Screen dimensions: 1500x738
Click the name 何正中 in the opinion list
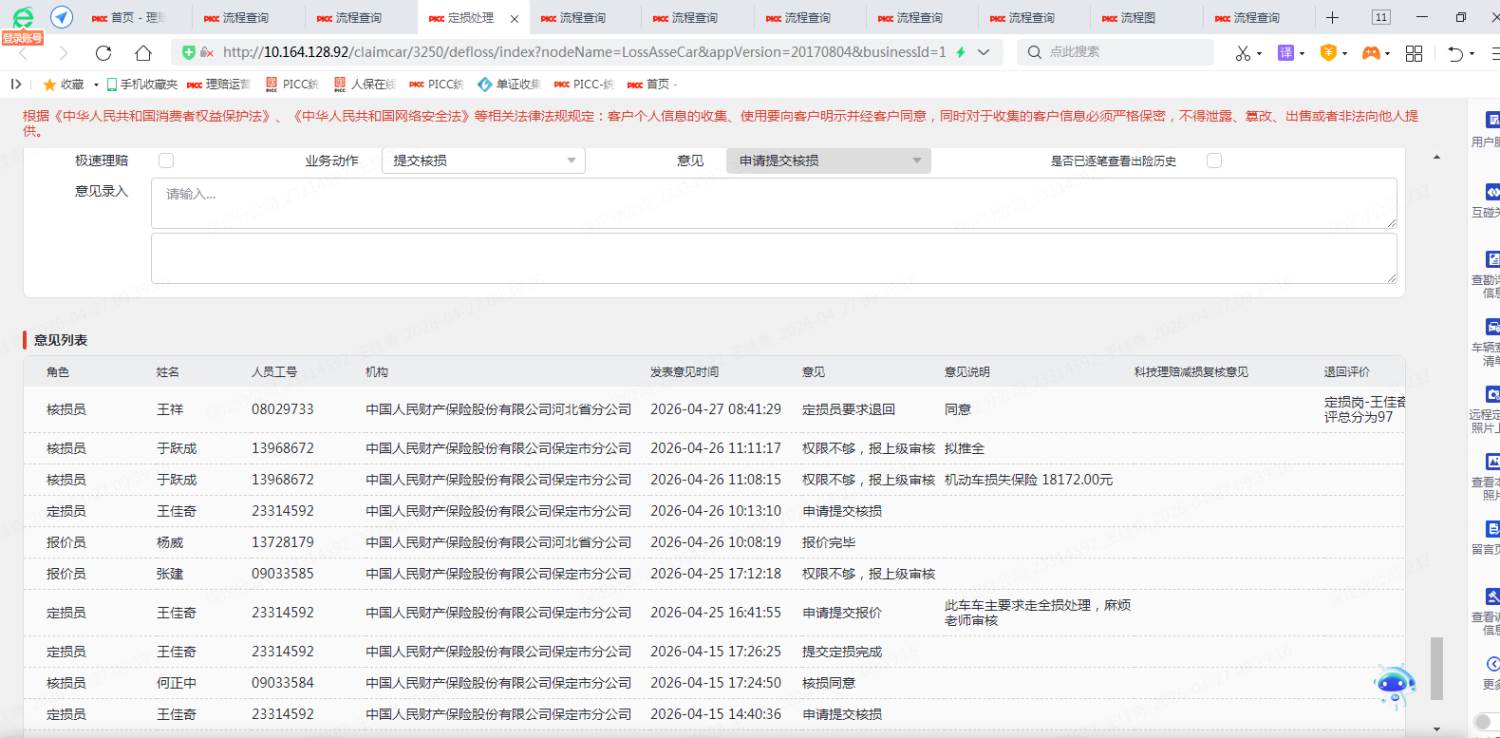click(x=177, y=683)
